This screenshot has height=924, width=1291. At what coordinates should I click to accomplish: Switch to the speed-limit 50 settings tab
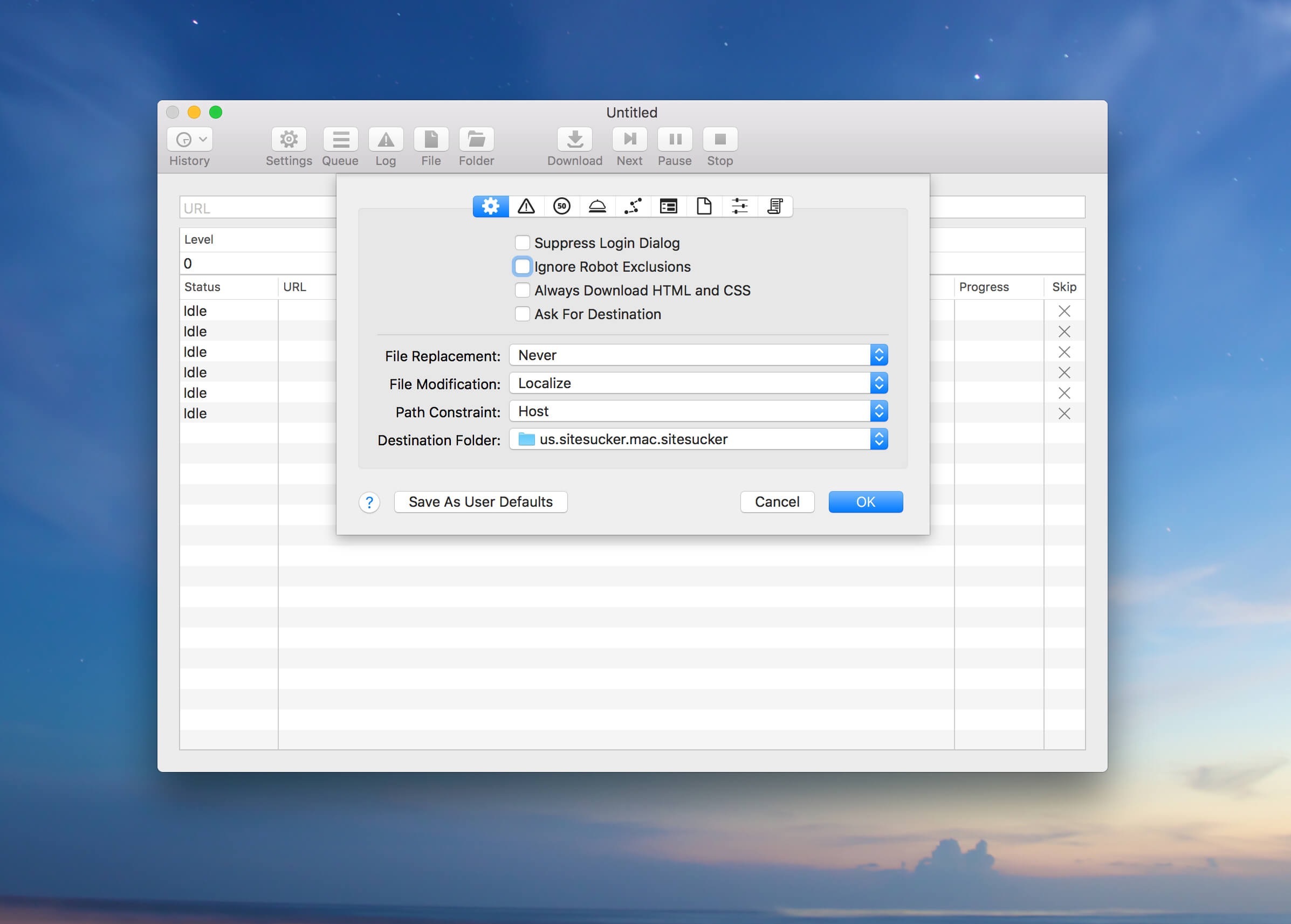coord(561,206)
